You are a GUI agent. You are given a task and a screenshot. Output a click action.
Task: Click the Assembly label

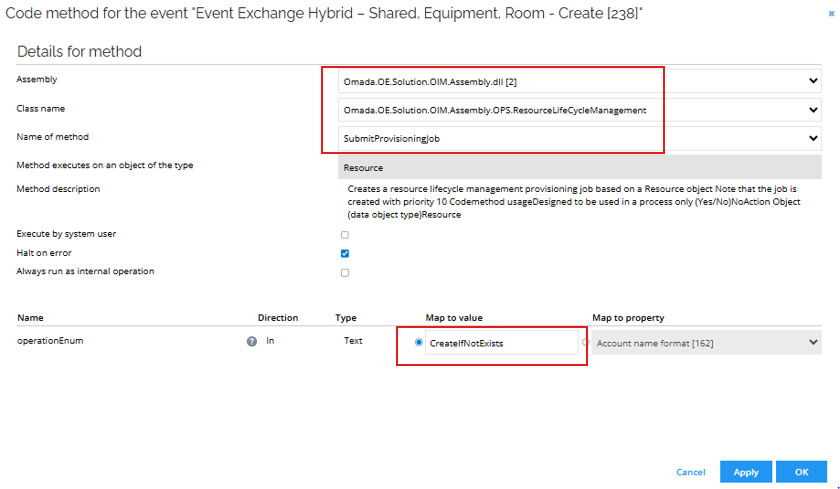pos(36,79)
